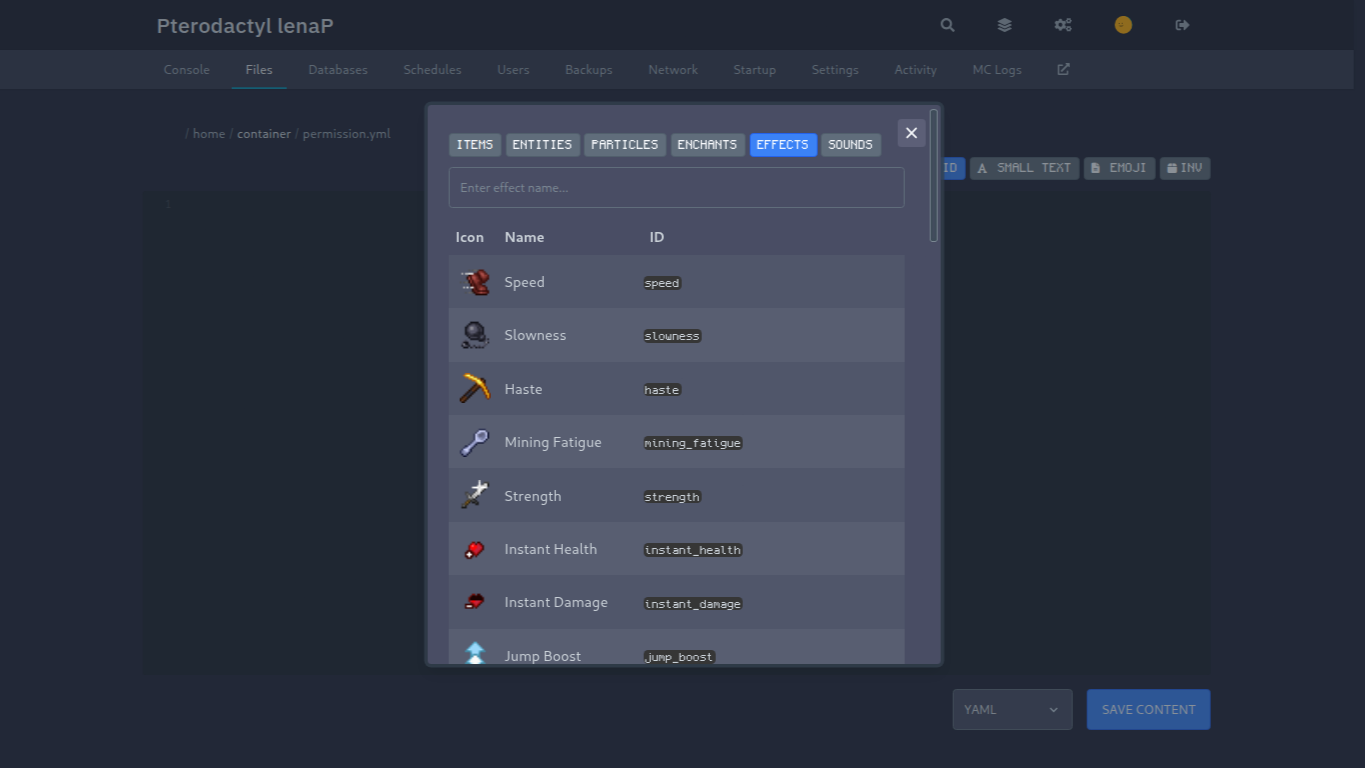Click the Emoji toolbar button
The height and width of the screenshot is (768, 1365).
[x=1119, y=168]
